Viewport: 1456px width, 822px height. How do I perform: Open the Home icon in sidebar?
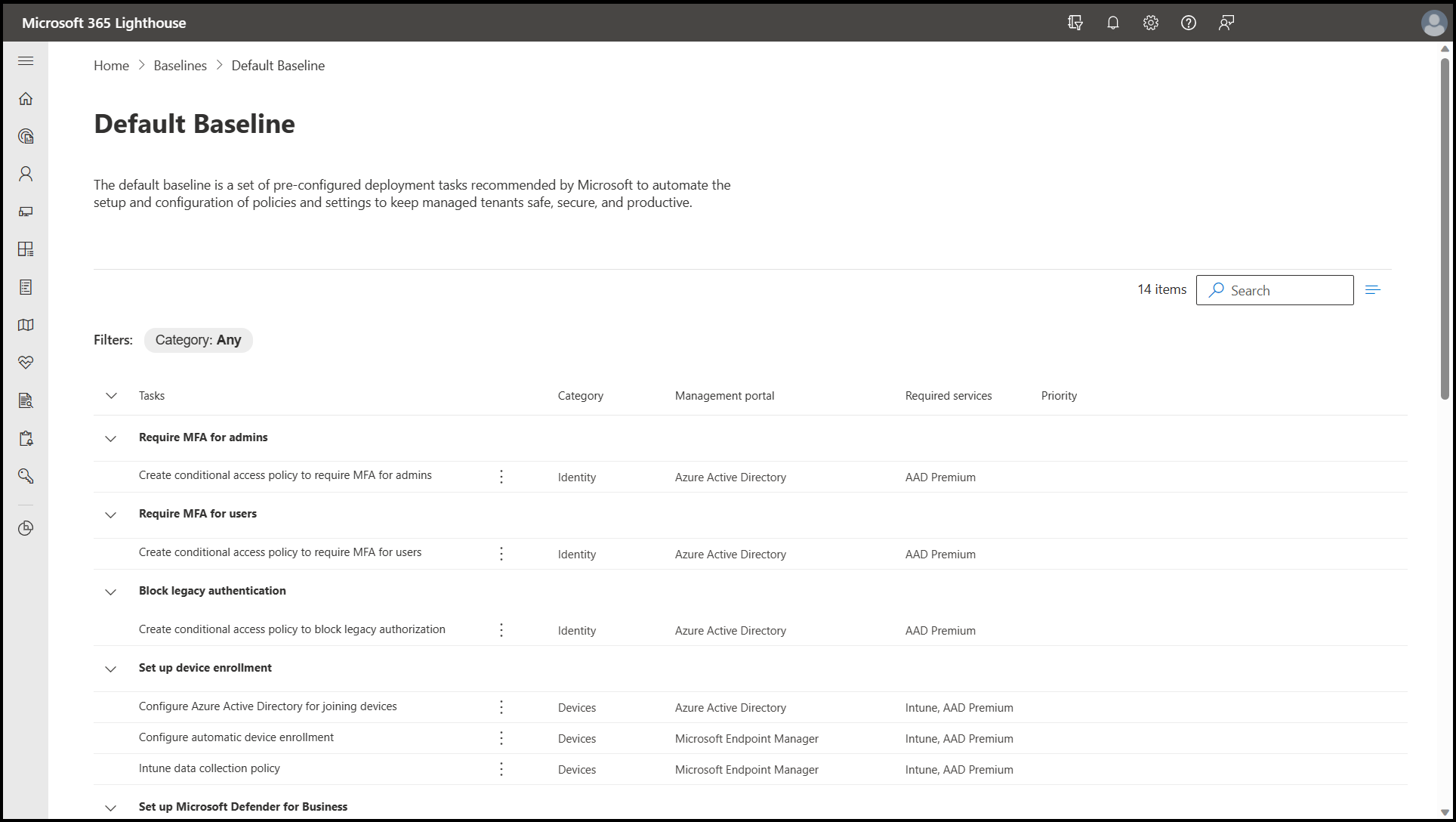(x=26, y=99)
